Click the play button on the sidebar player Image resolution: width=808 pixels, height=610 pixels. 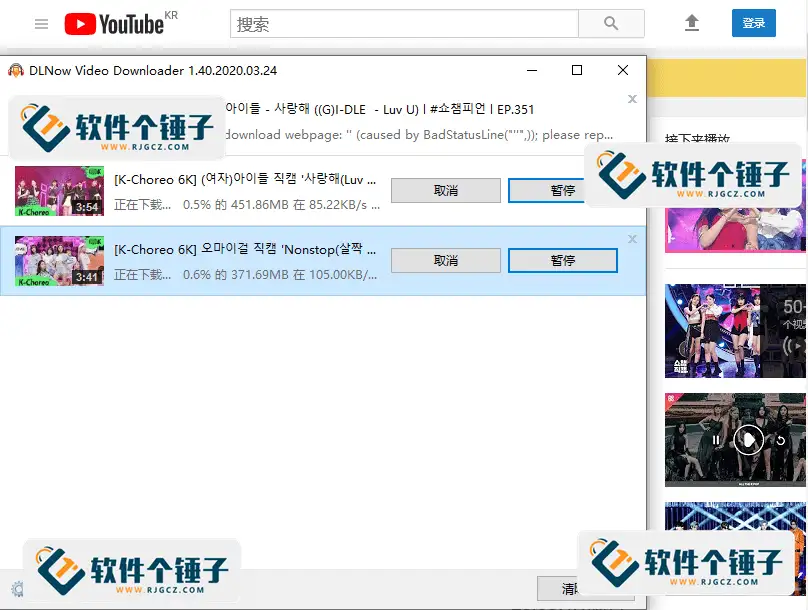click(x=748, y=440)
